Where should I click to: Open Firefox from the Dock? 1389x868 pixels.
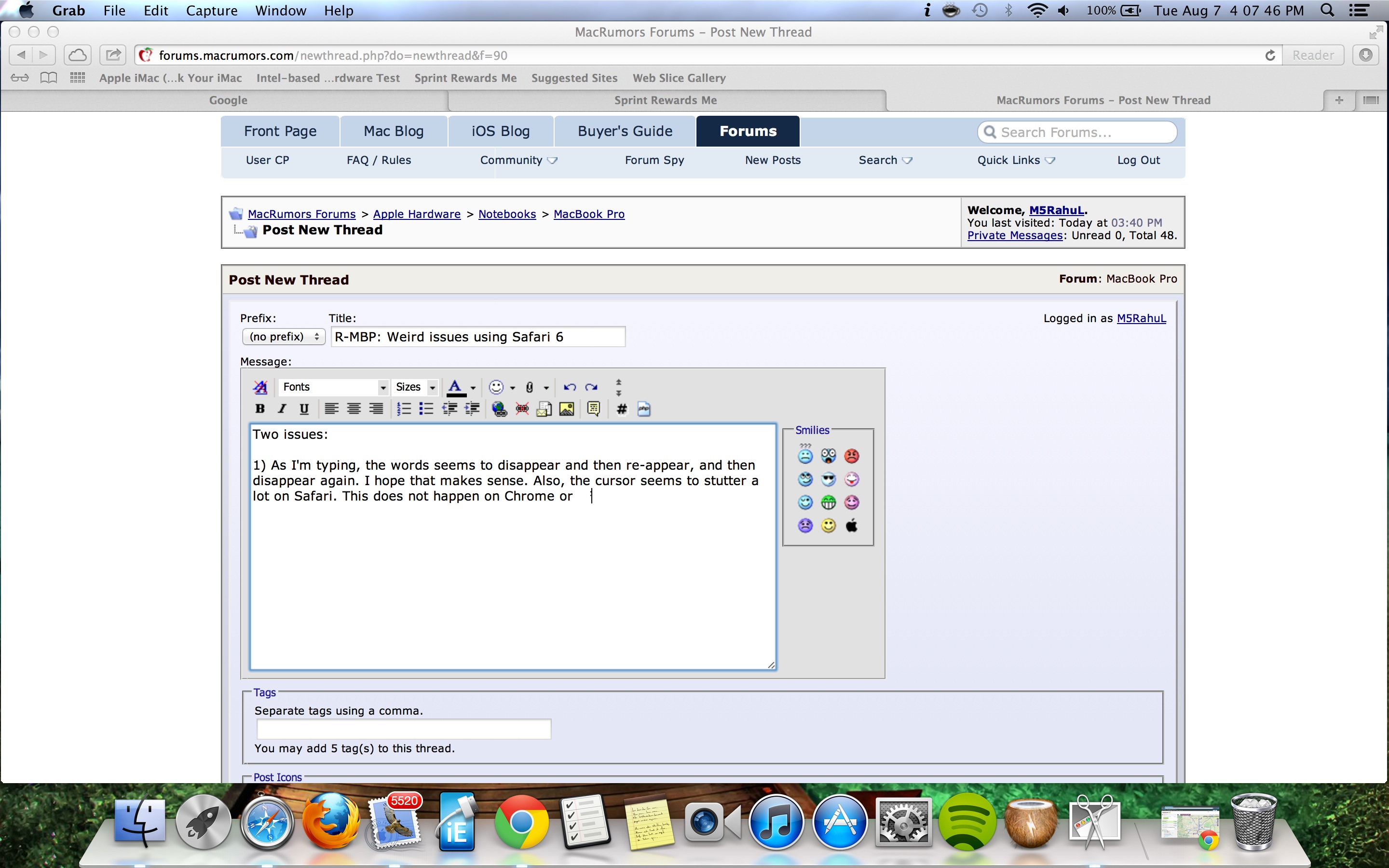tap(331, 822)
